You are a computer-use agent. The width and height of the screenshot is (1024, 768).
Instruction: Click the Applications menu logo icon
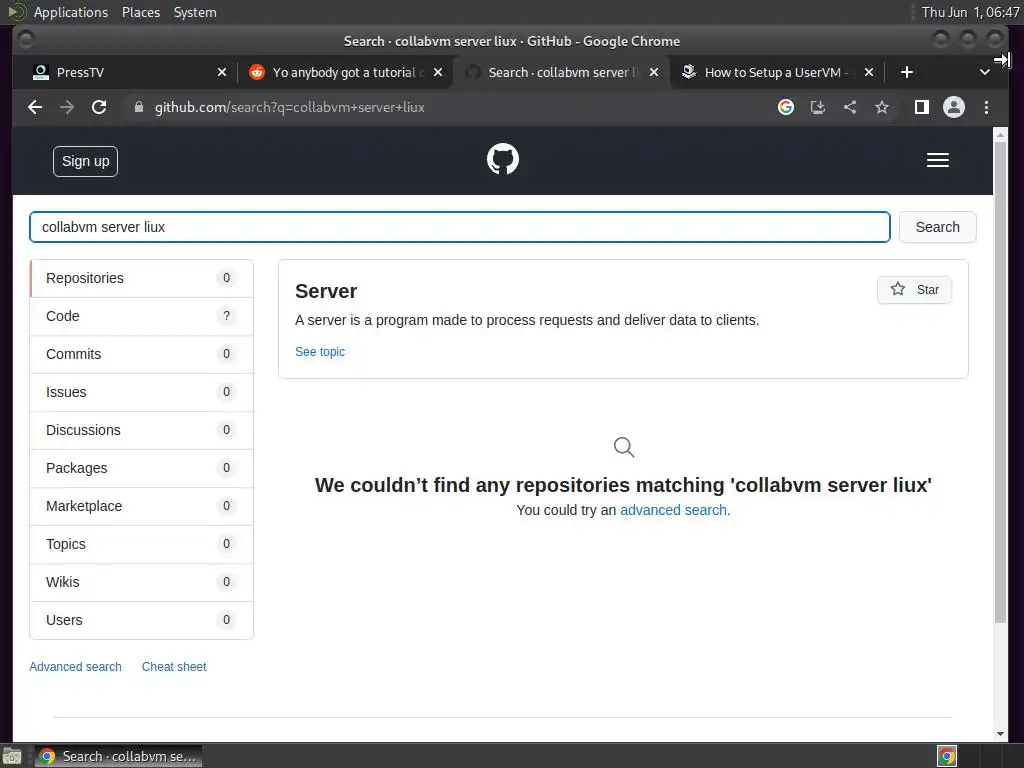click(x=16, y=12)
